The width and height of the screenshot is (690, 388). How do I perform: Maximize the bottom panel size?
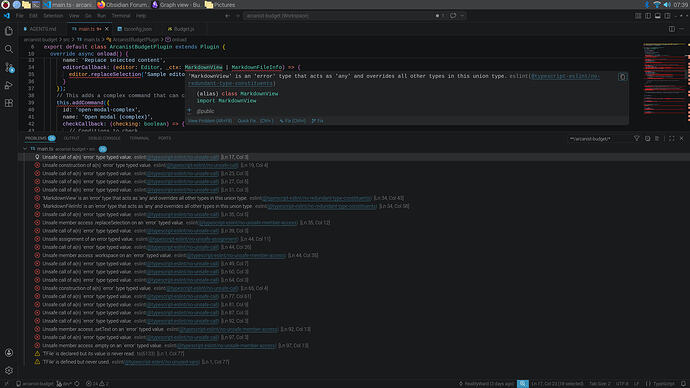(x=672, y=139)
